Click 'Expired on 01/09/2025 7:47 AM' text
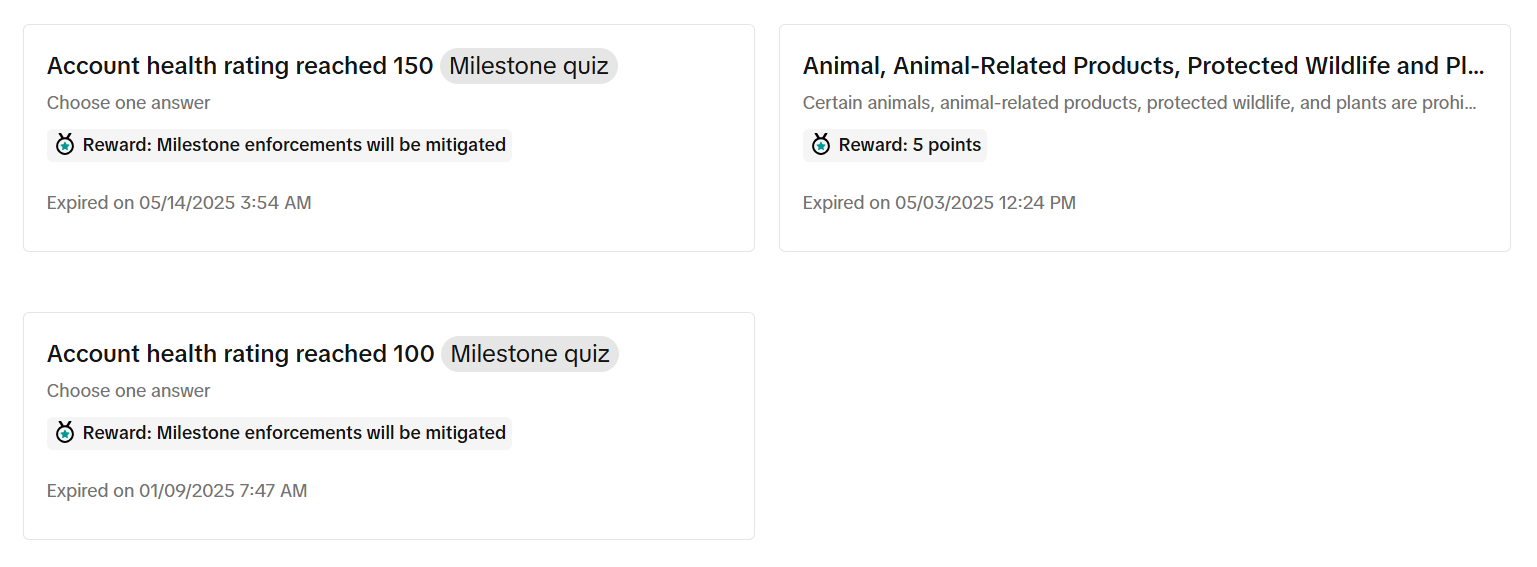Image resolution: width=1537 pixels, height=567 pixels. [x=177, y=491]
